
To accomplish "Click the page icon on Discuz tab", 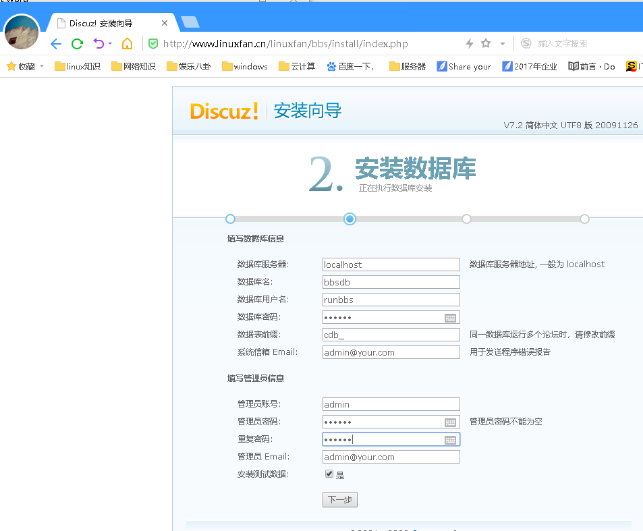I will [x=61, y=23].
